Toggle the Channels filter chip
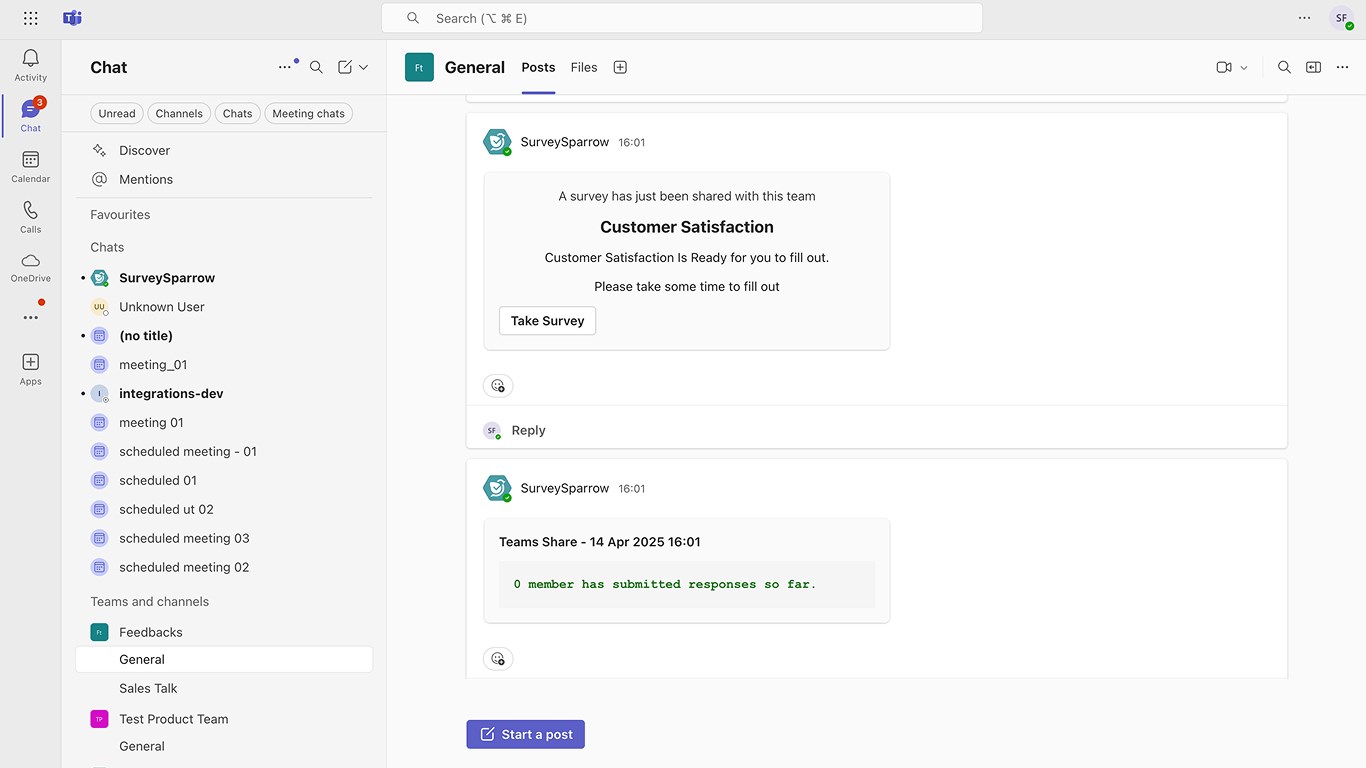 pyautogui.click(x=179, y=114)
